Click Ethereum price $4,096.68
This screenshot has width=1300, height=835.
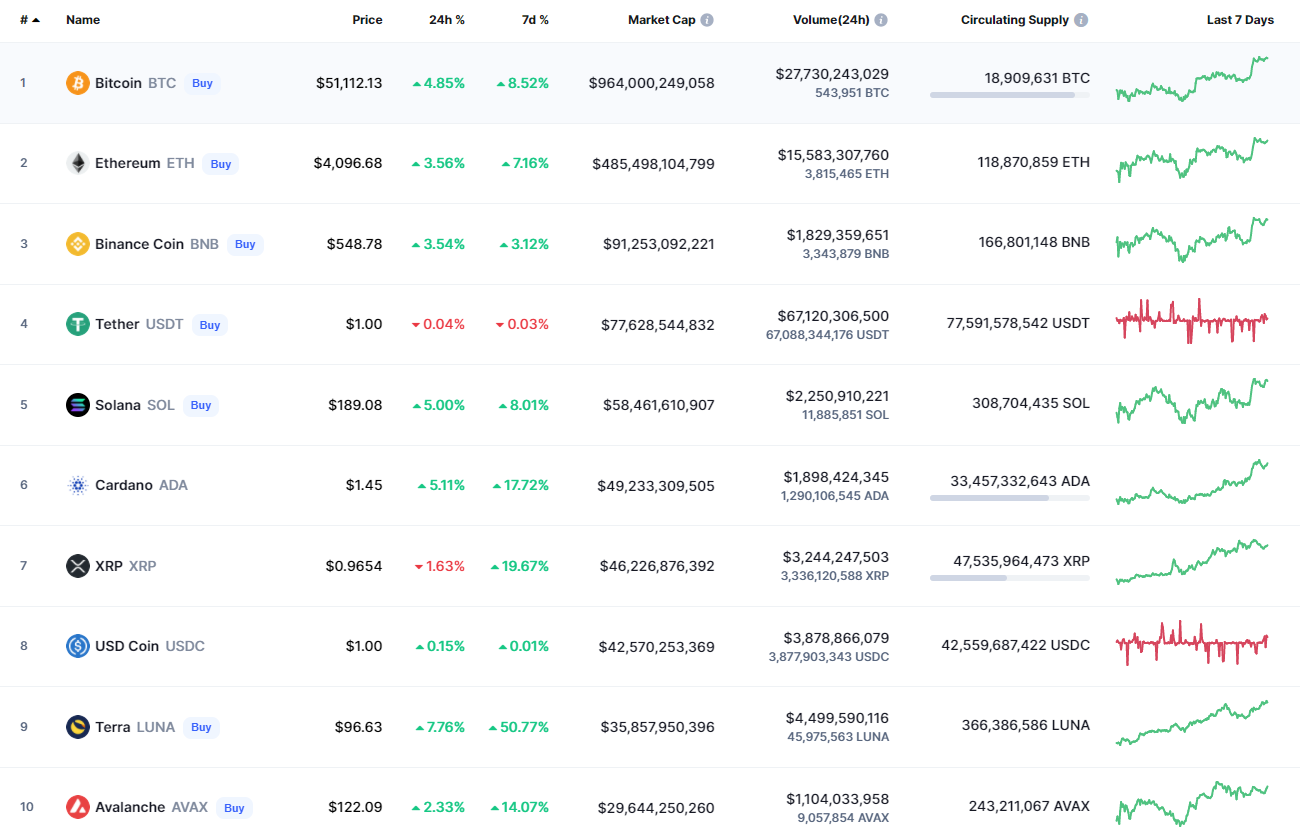click(x=346, y=163)
